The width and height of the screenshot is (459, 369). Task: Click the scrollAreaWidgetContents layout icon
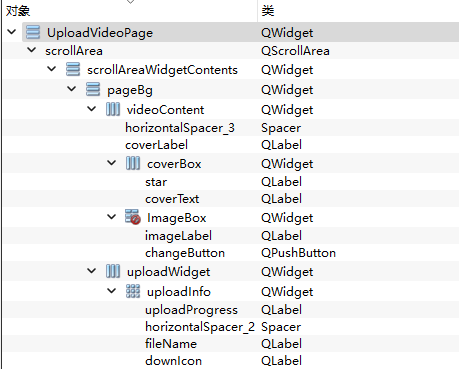73,69
